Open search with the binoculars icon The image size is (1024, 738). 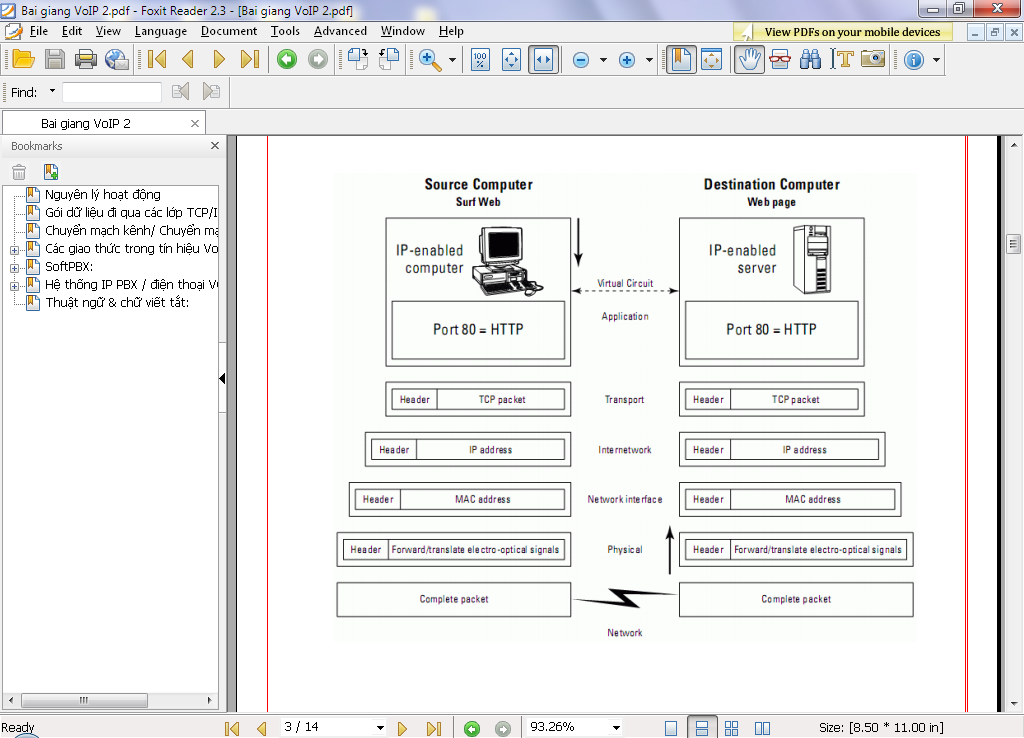(x=811, y=60)
